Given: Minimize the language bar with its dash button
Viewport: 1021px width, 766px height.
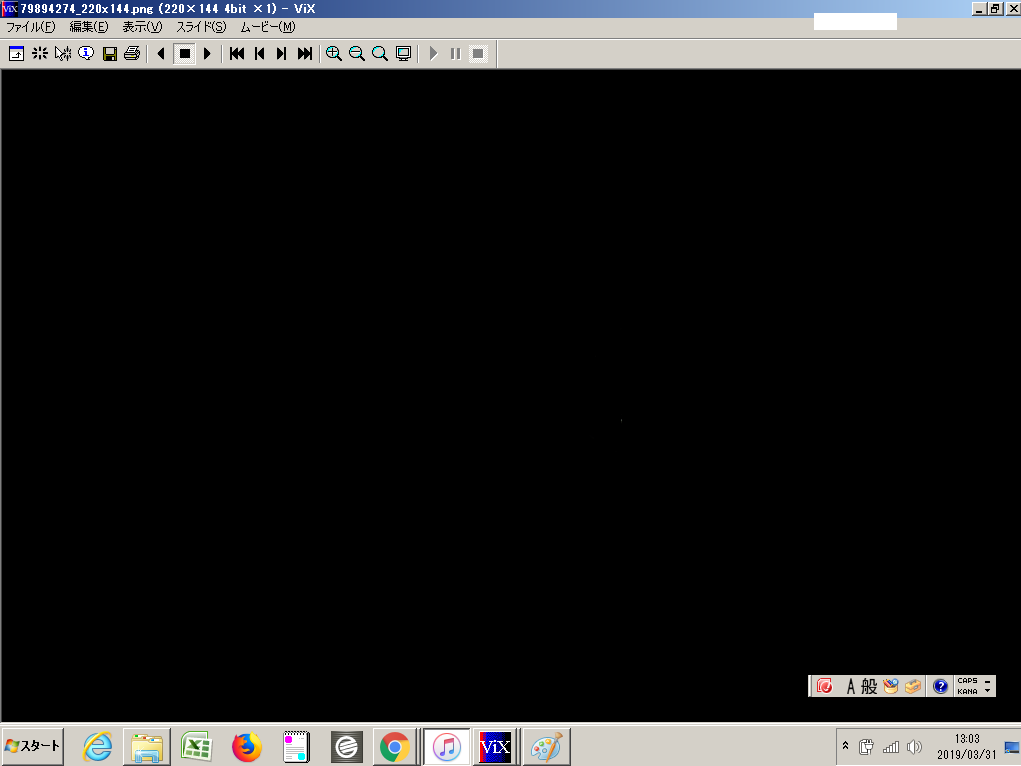Looking at the screenshot, I should coord(988,681).
